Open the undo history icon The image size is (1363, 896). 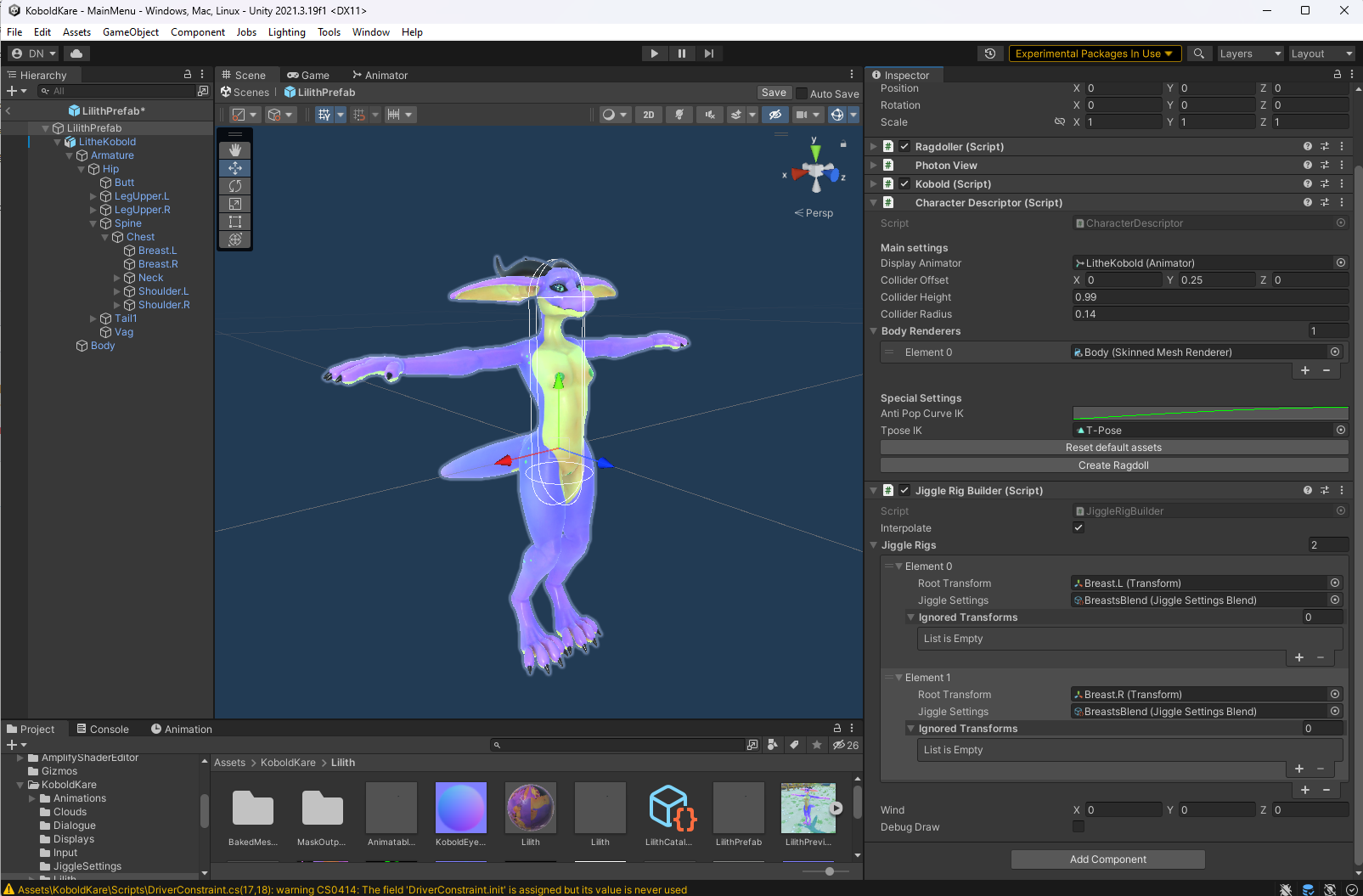[990, 54]
